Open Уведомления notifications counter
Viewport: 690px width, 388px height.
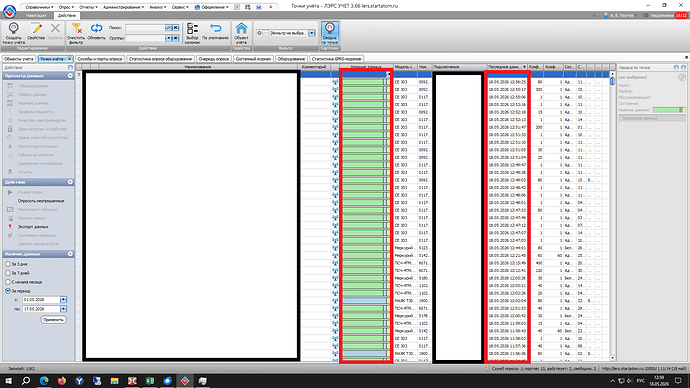(665, 15)
